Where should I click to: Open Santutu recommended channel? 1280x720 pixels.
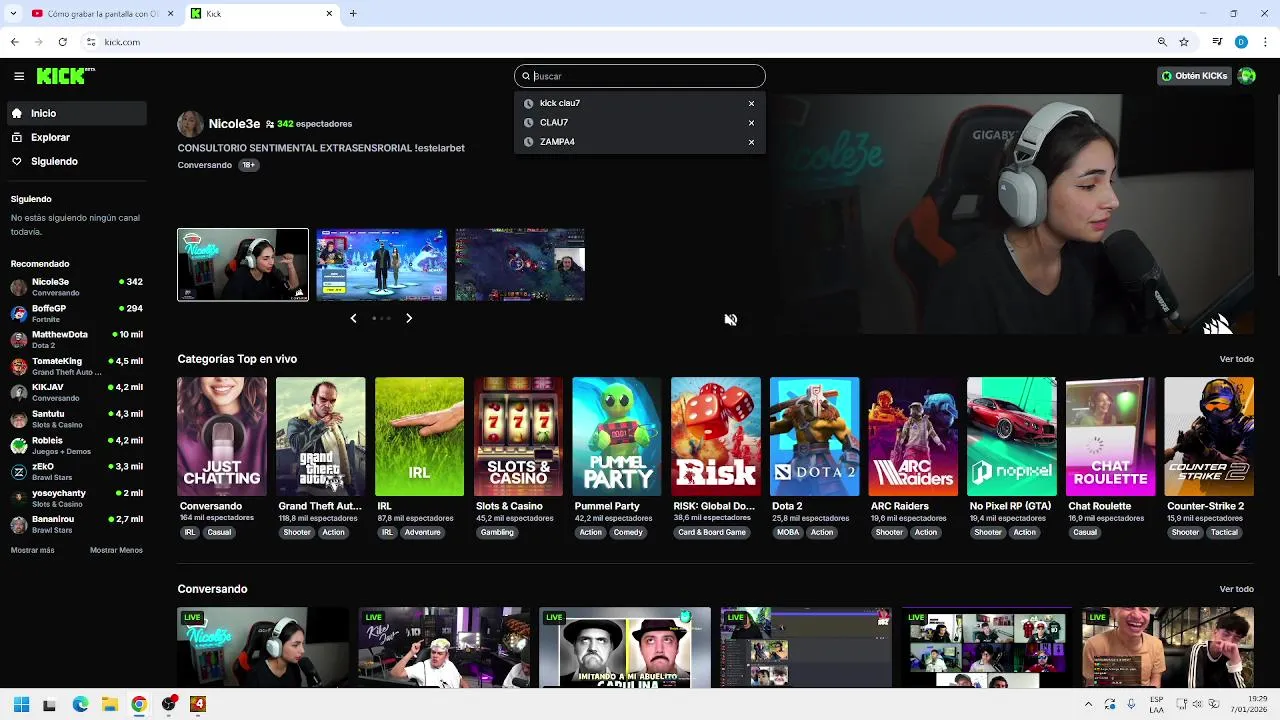click(77, 419)
